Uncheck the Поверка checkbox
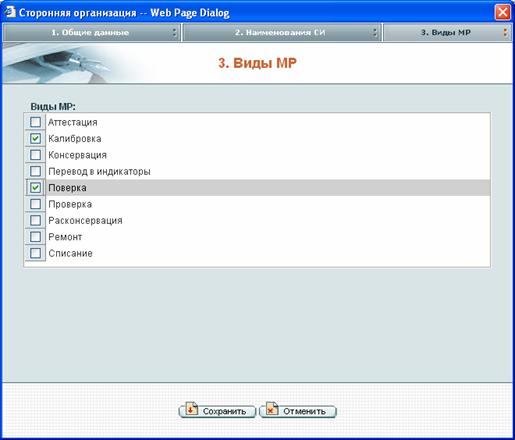 pos(35,188)
